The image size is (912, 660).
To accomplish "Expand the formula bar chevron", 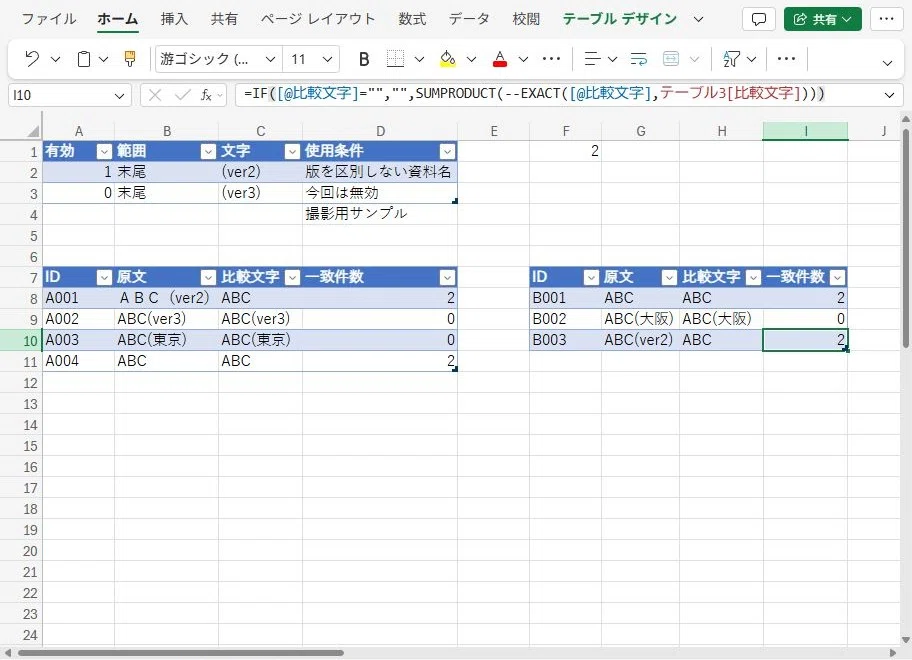I will pos(889,95).
